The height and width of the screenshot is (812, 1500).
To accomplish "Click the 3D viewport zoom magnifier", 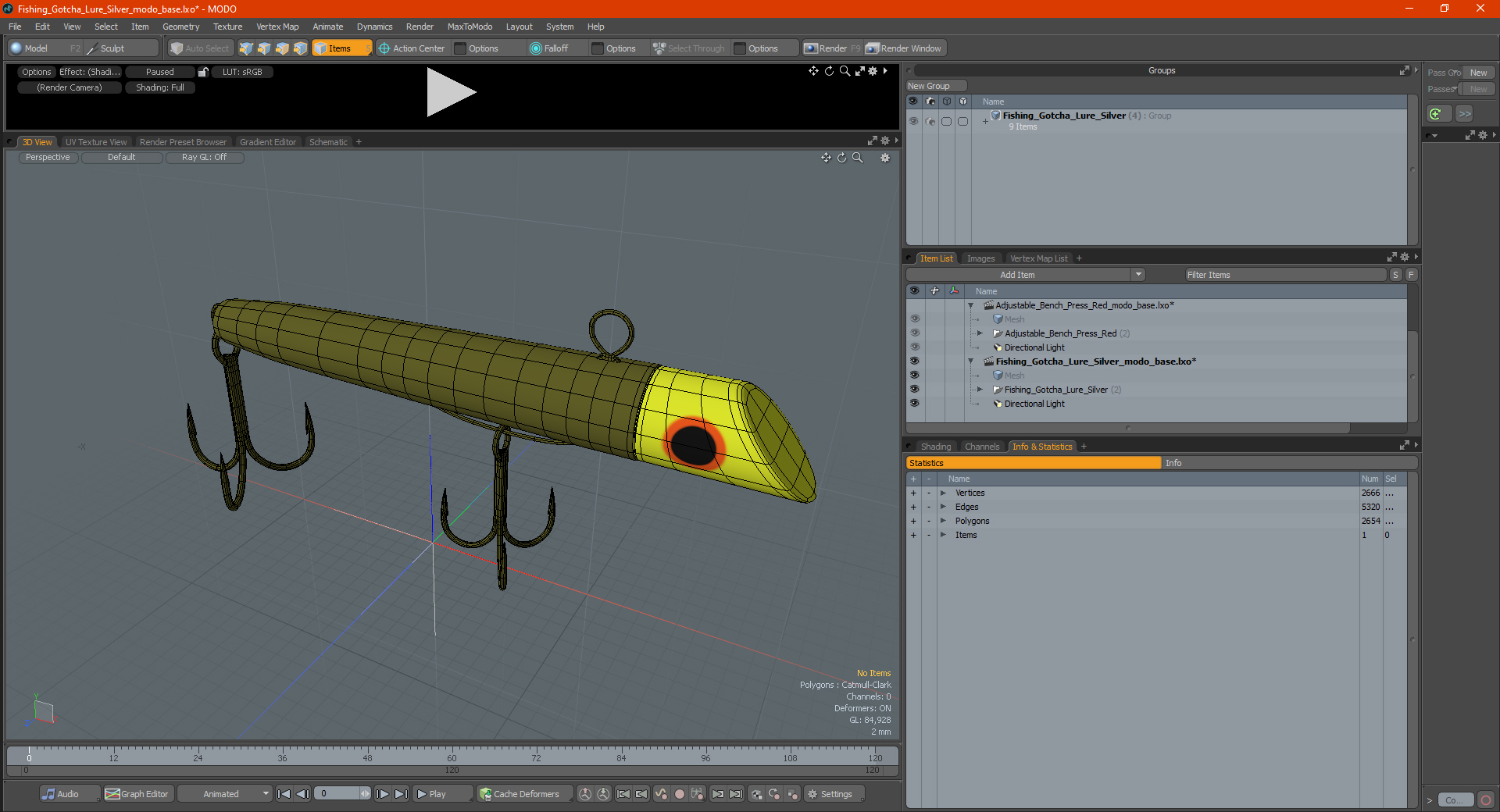I will 858,158.
